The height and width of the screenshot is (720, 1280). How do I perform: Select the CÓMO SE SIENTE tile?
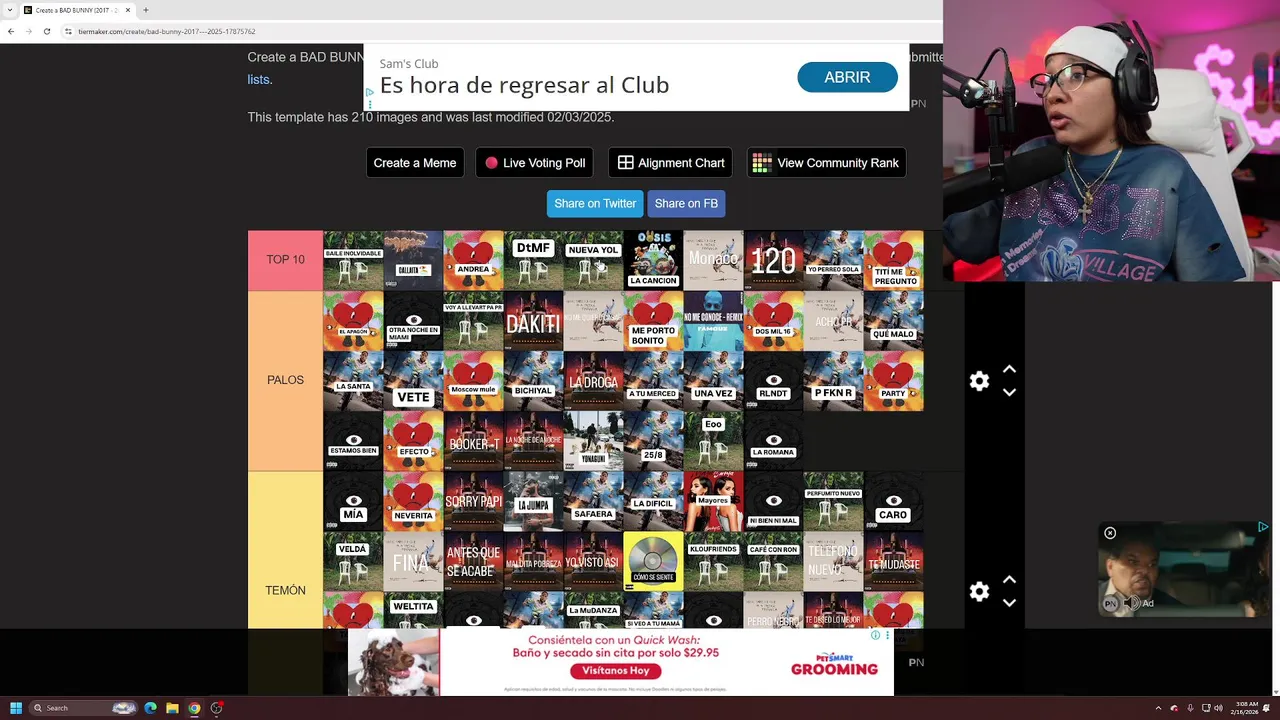653,560
